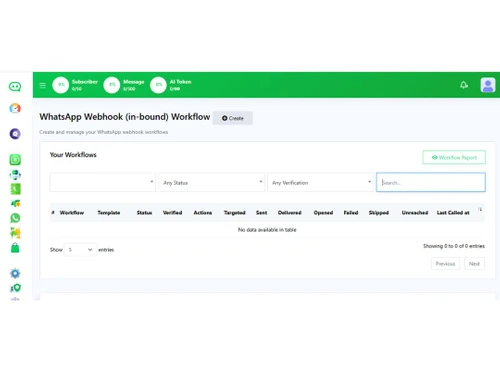Screen dimensions: 500x375
Task: Open the Any Verification dropdown
Action: [x=320, y=182]
